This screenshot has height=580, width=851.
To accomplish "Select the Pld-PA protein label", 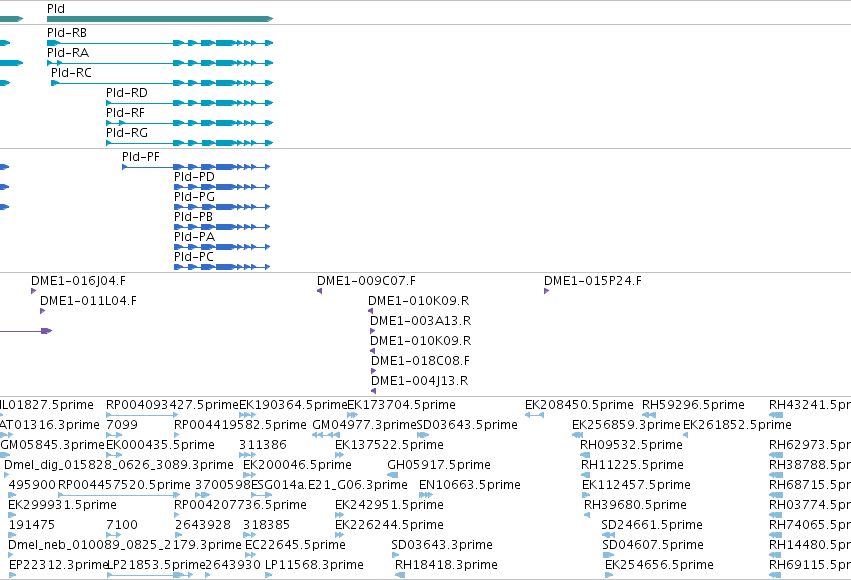I will pyautogui.click(x=194, y=237).
